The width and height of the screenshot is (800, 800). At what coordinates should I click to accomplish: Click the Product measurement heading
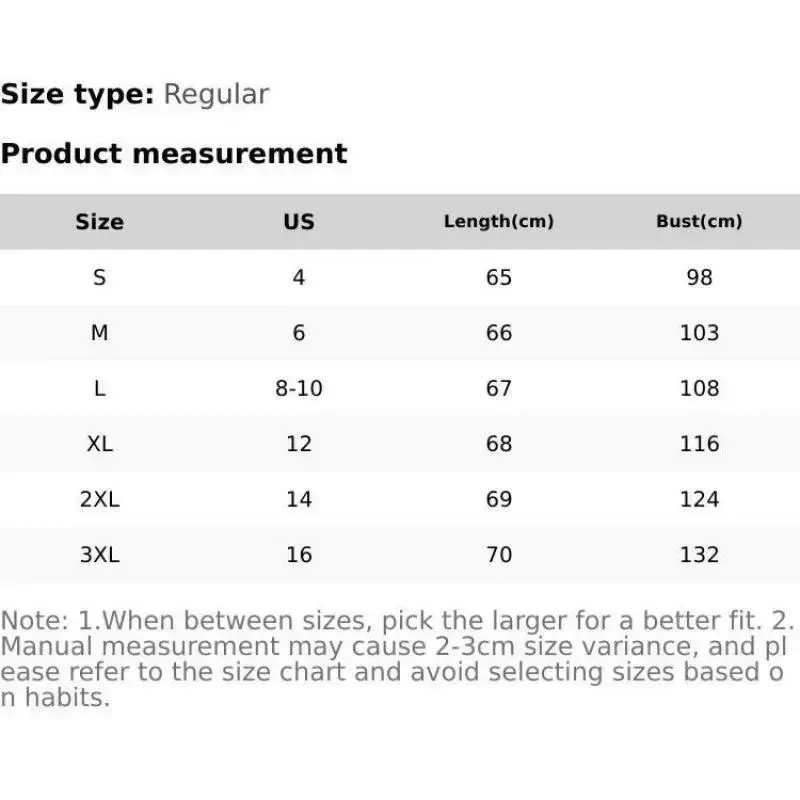[174, 154]
